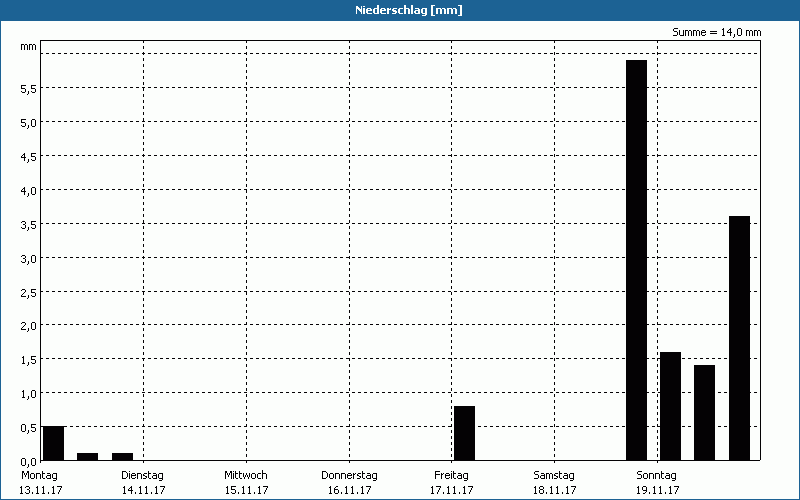This screenshot has height=500, width=800.
Task: Click the 'Sonntag' axis label
Action: tap(657, 476)
